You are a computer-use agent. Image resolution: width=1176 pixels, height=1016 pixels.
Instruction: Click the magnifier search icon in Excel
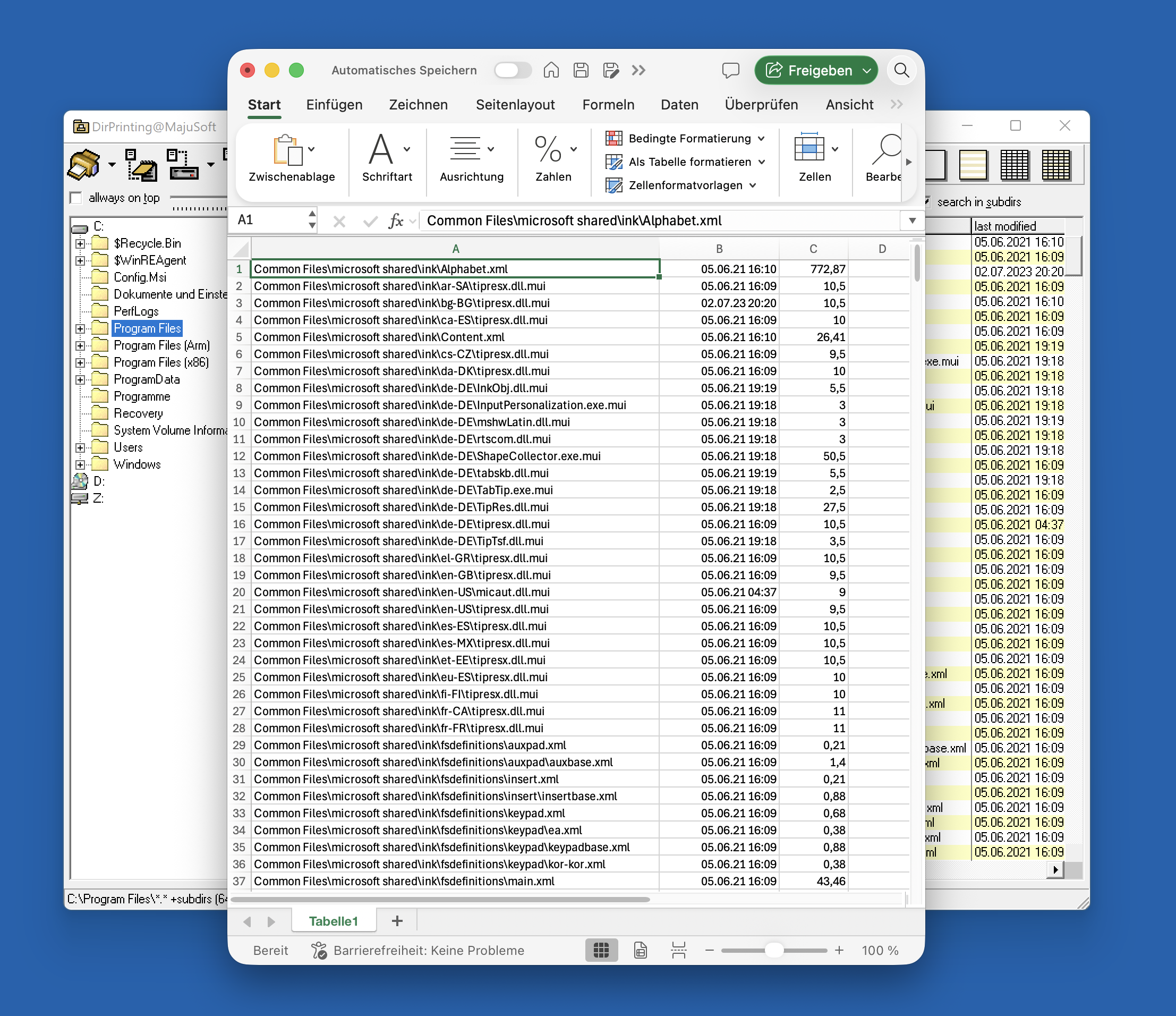[901, 70]
